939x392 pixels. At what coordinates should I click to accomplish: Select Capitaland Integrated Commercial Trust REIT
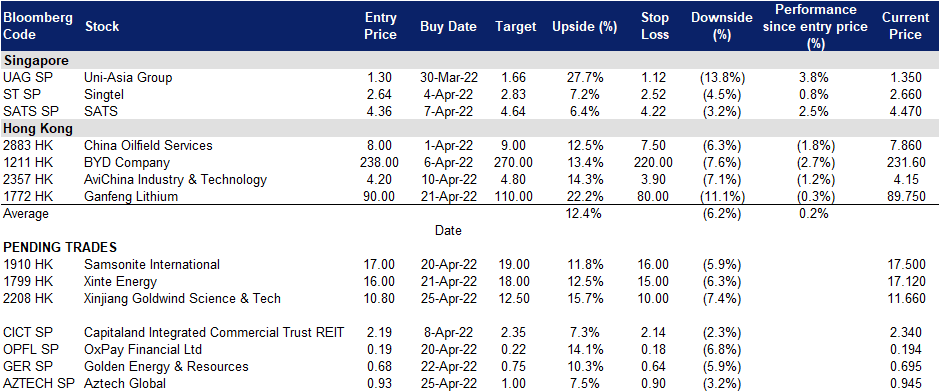[x=214, y=332]
